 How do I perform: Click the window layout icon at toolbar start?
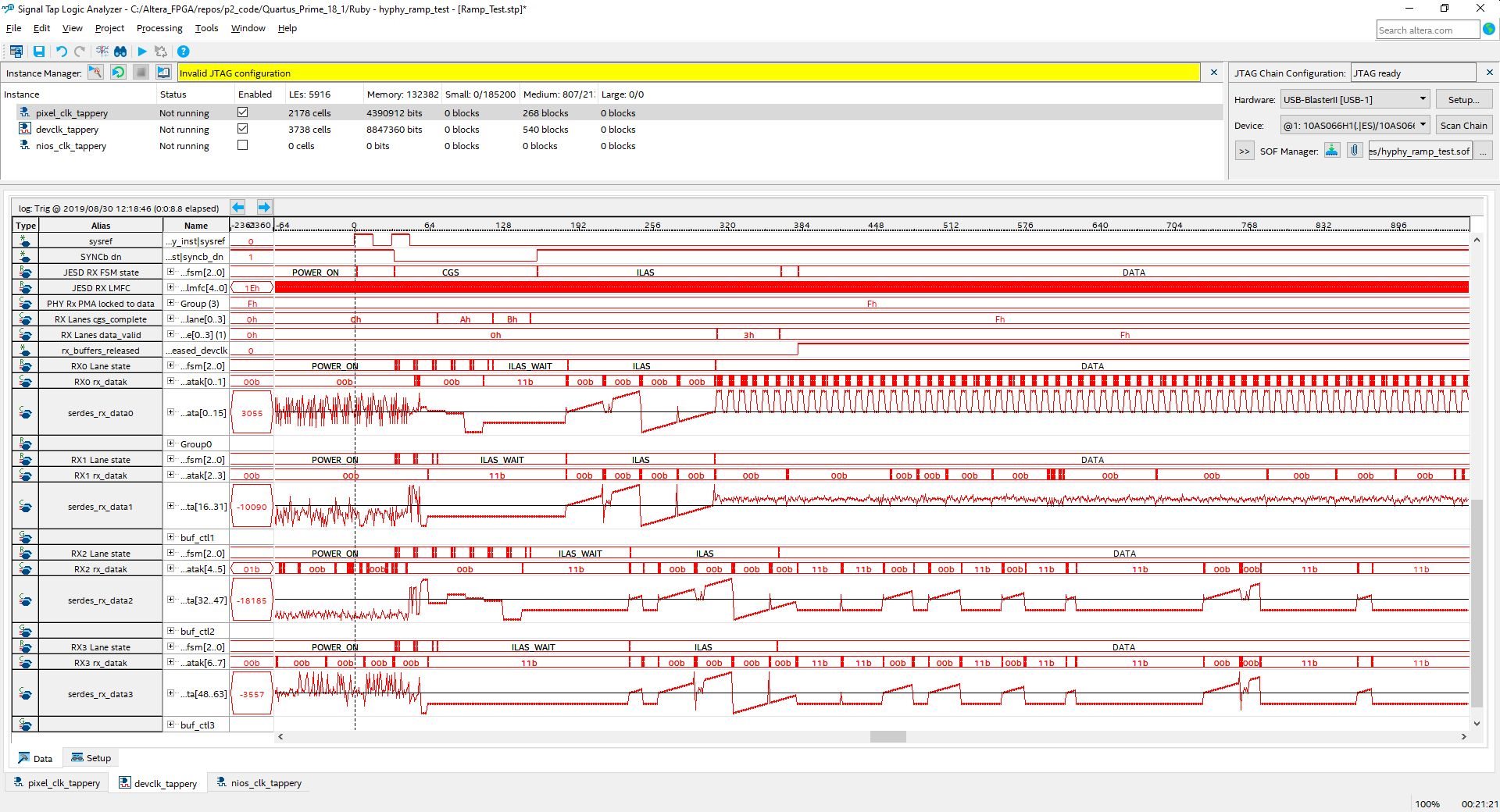coord(16,52)
